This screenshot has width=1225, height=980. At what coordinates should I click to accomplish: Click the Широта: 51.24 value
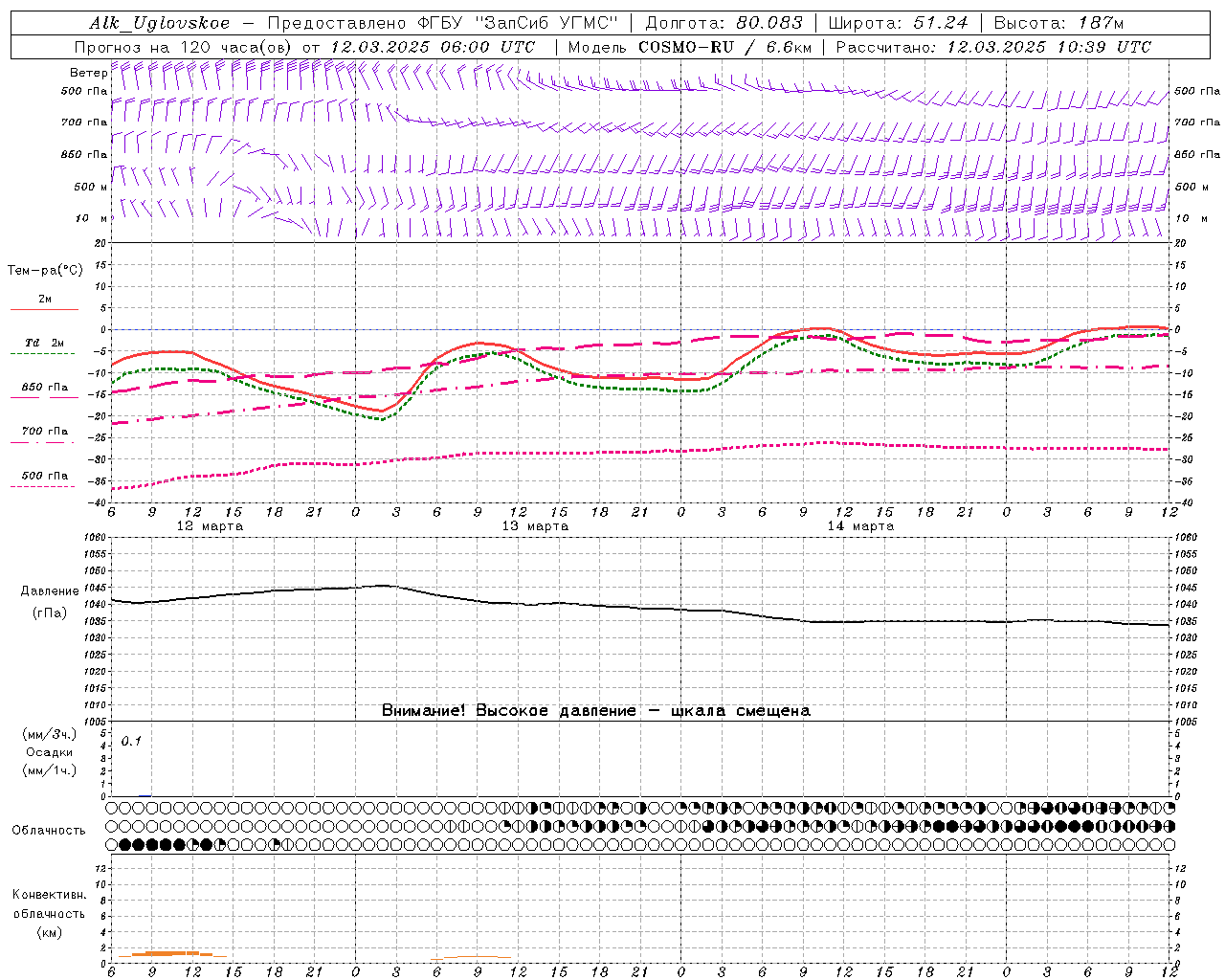click(x=899, y=23)
